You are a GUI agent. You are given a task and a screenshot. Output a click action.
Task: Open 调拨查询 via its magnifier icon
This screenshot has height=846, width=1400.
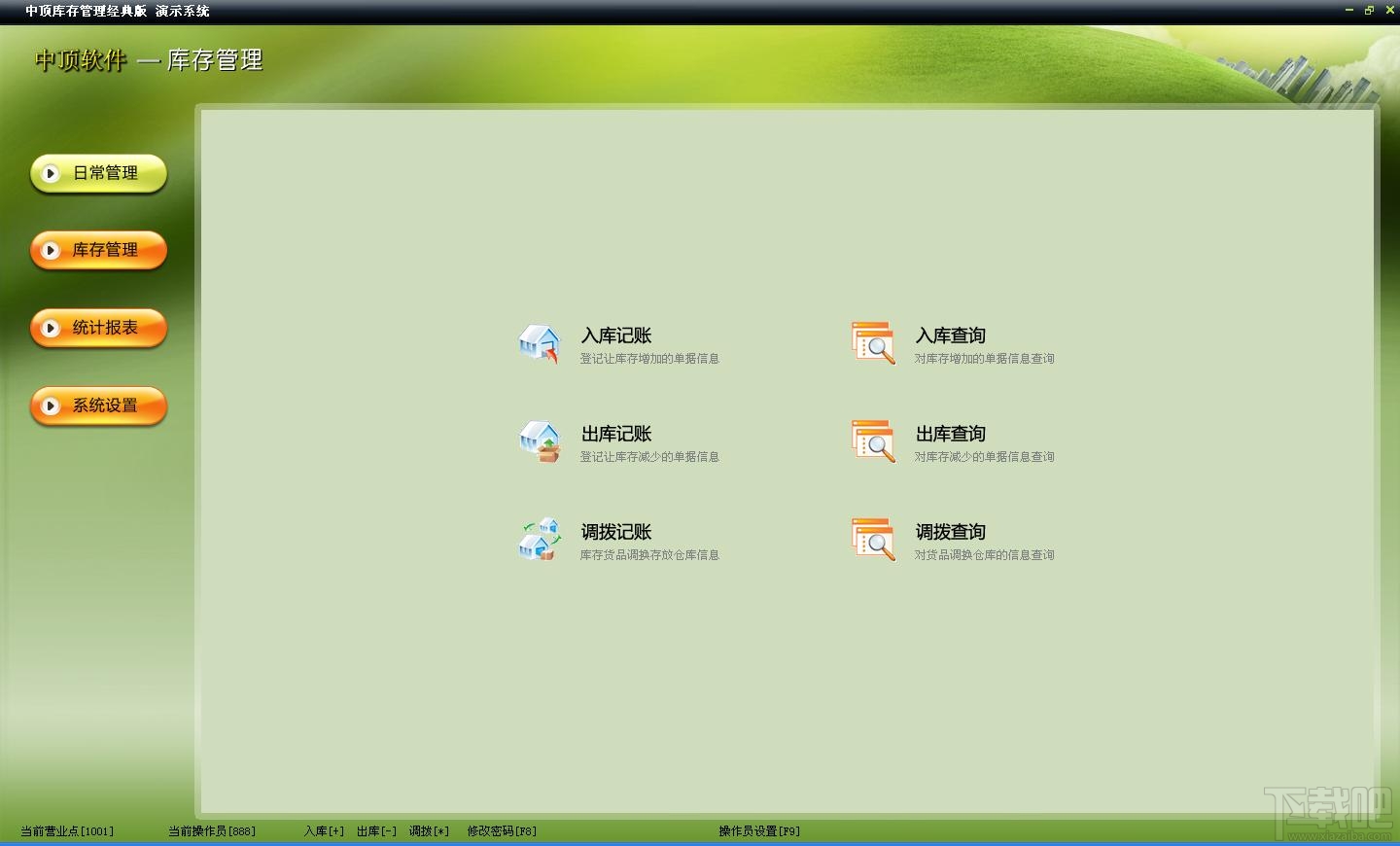pos(872,541)
